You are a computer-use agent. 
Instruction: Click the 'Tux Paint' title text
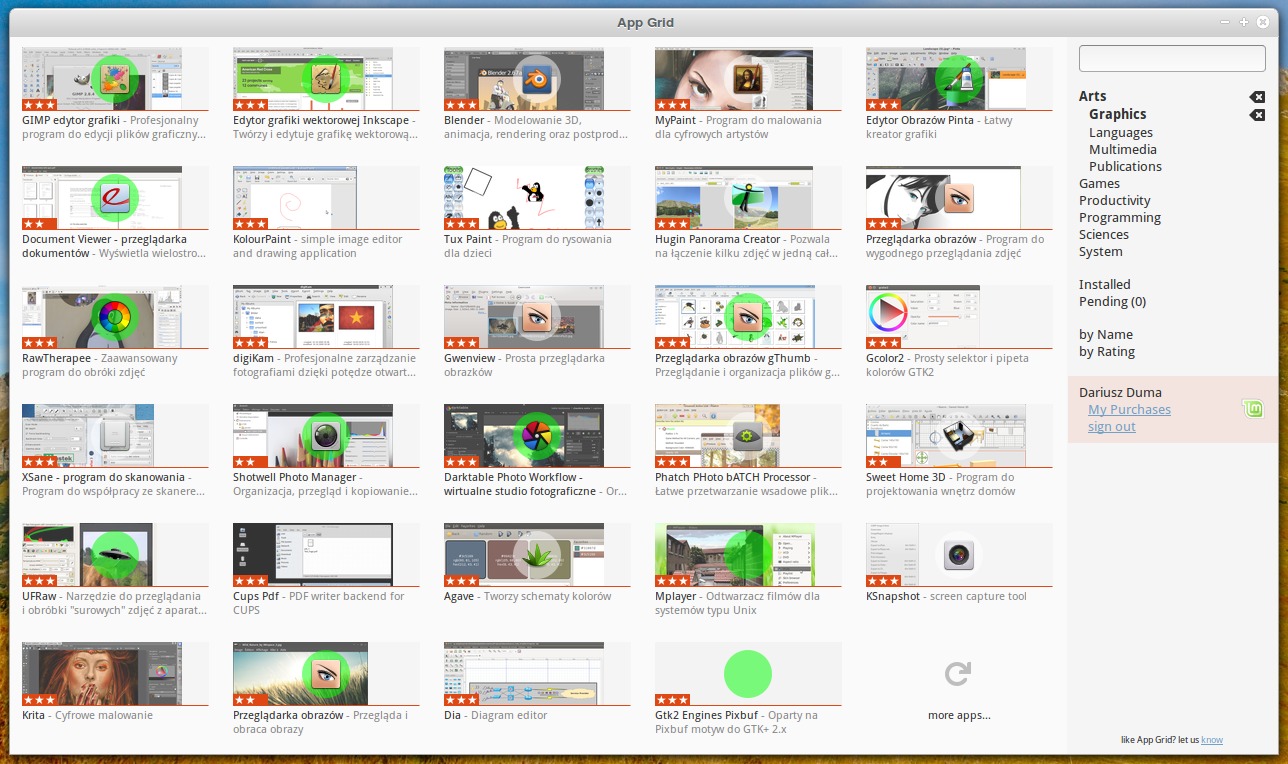[x=471, y=239]
